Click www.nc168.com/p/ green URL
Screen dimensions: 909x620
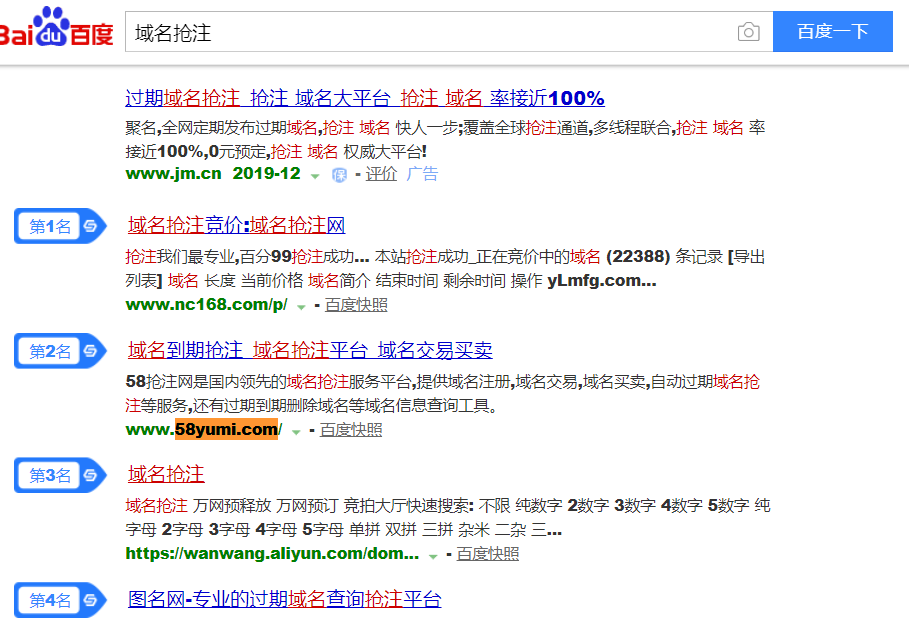pyautogui.click(x=206, y=304)
